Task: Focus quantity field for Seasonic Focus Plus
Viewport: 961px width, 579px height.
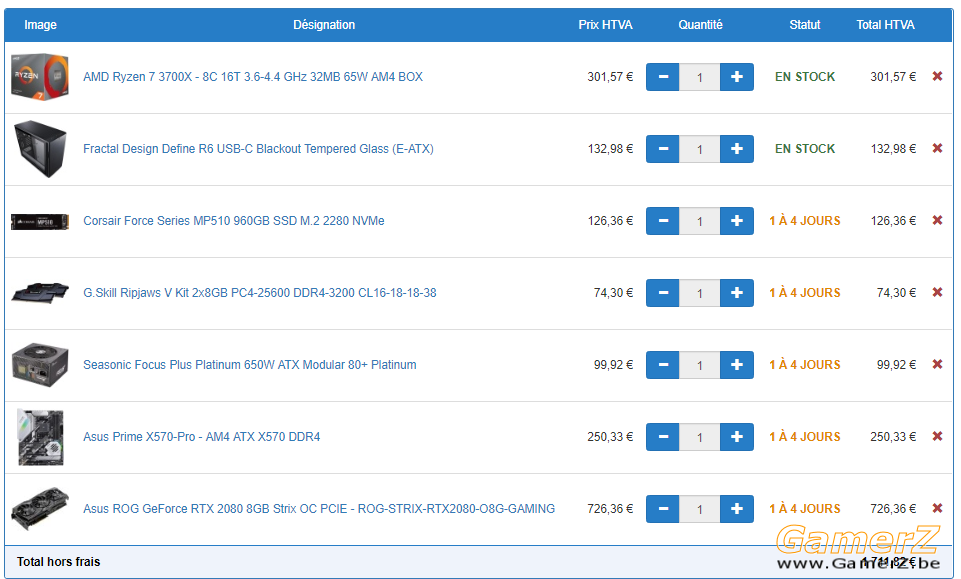Action: (x=699, y=365)
